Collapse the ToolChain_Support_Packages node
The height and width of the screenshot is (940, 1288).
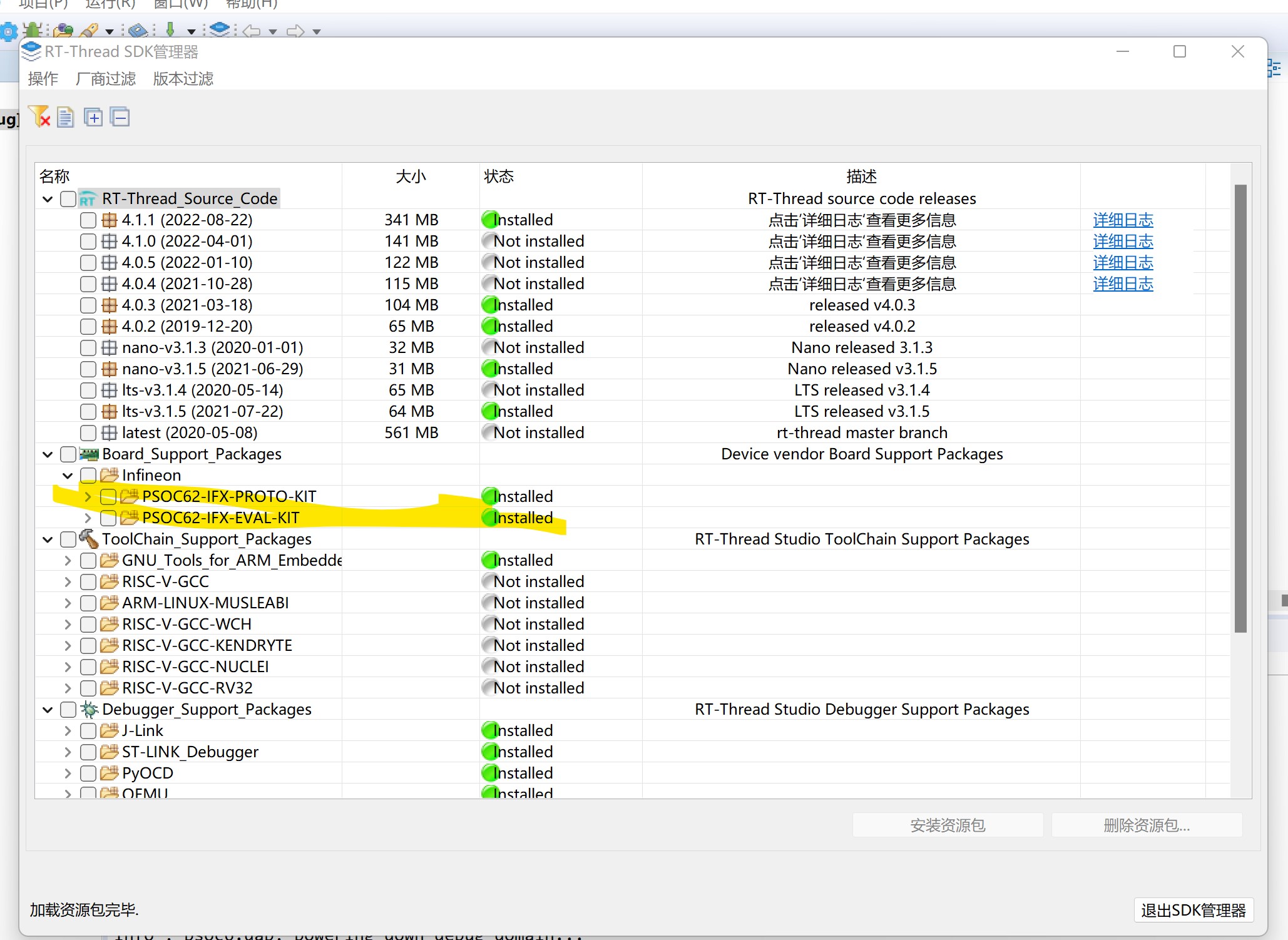(x=48, y=539)
